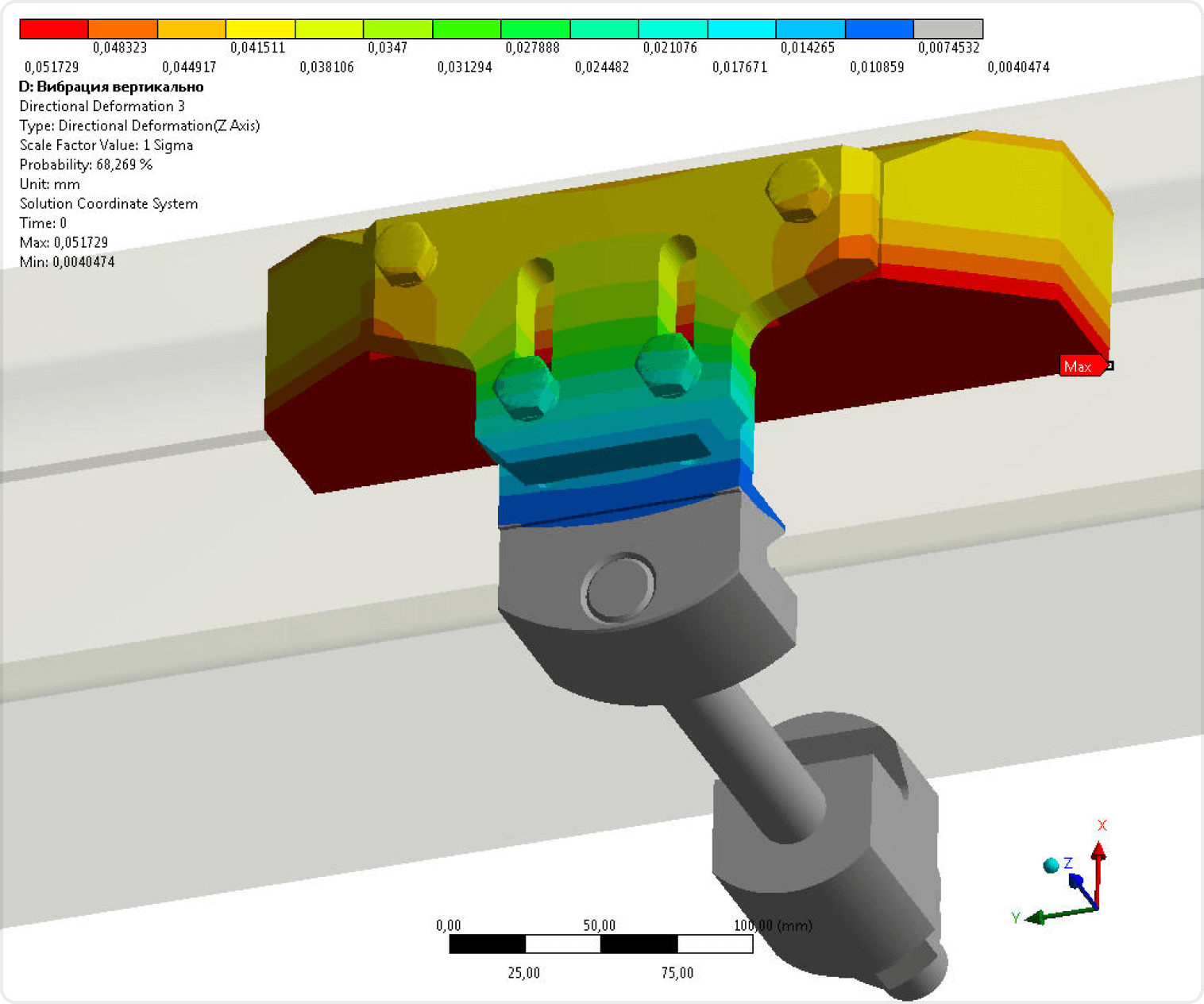Image resolution: width=1204 pixels, height=1004 pixels.
Task: Click the X axis arrow on triad
Action: coord(1098,873)
